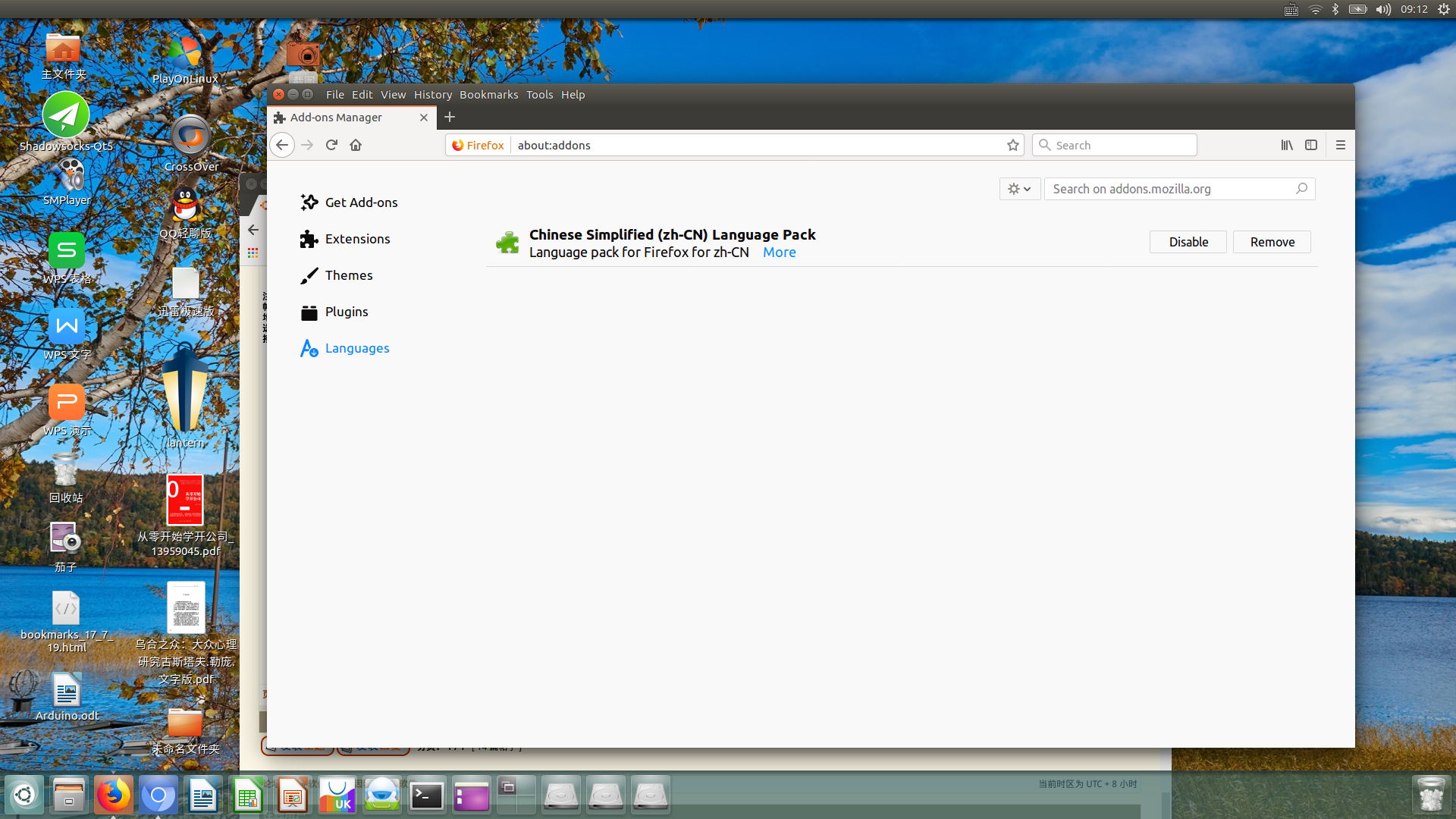
Task: Click the More link for language pack
Action: pos(780,253)
